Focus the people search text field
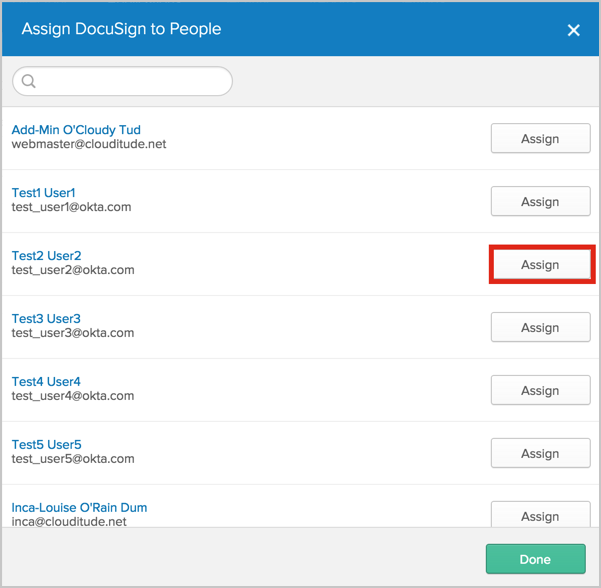This screenshot has height=588, width=601. point(130,81)
